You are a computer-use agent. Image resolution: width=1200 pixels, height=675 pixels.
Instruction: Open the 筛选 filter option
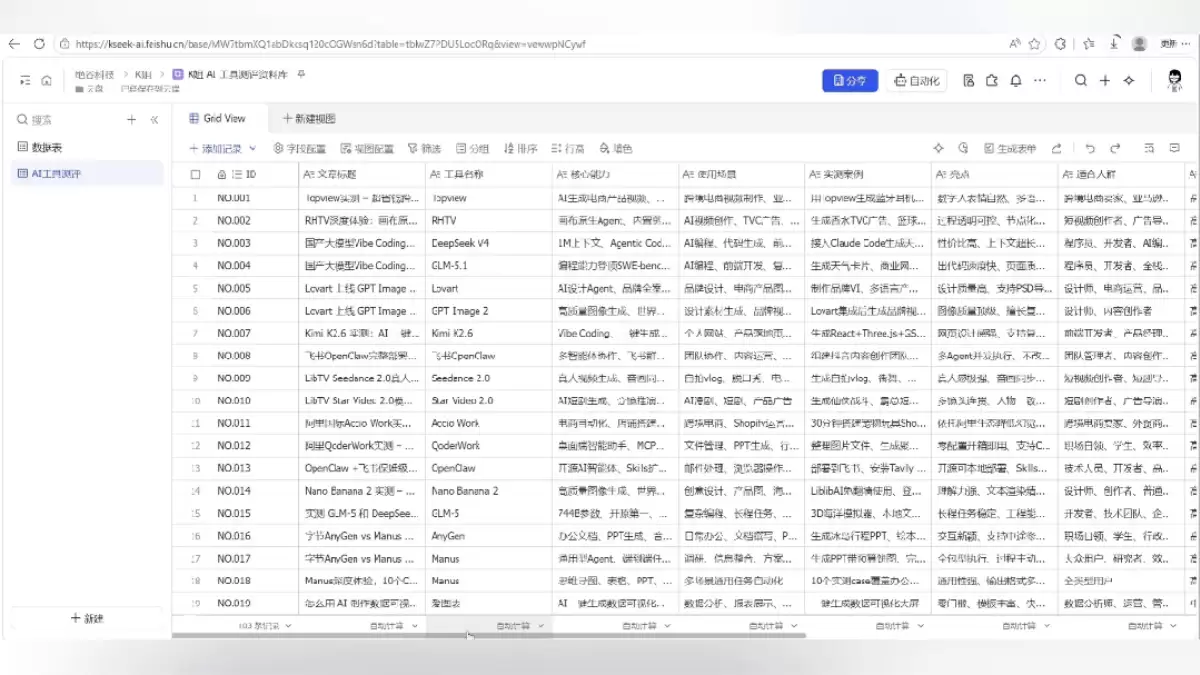[x=424, y=148]
